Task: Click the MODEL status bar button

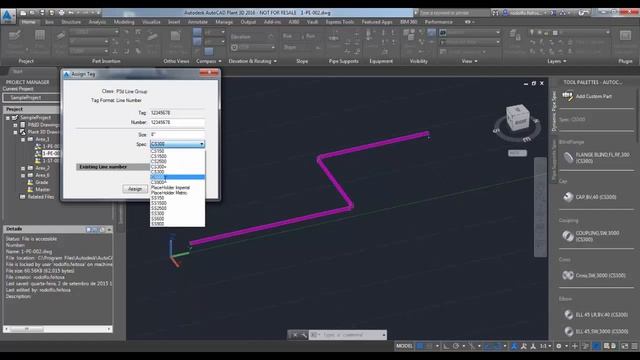Action: 404,346
